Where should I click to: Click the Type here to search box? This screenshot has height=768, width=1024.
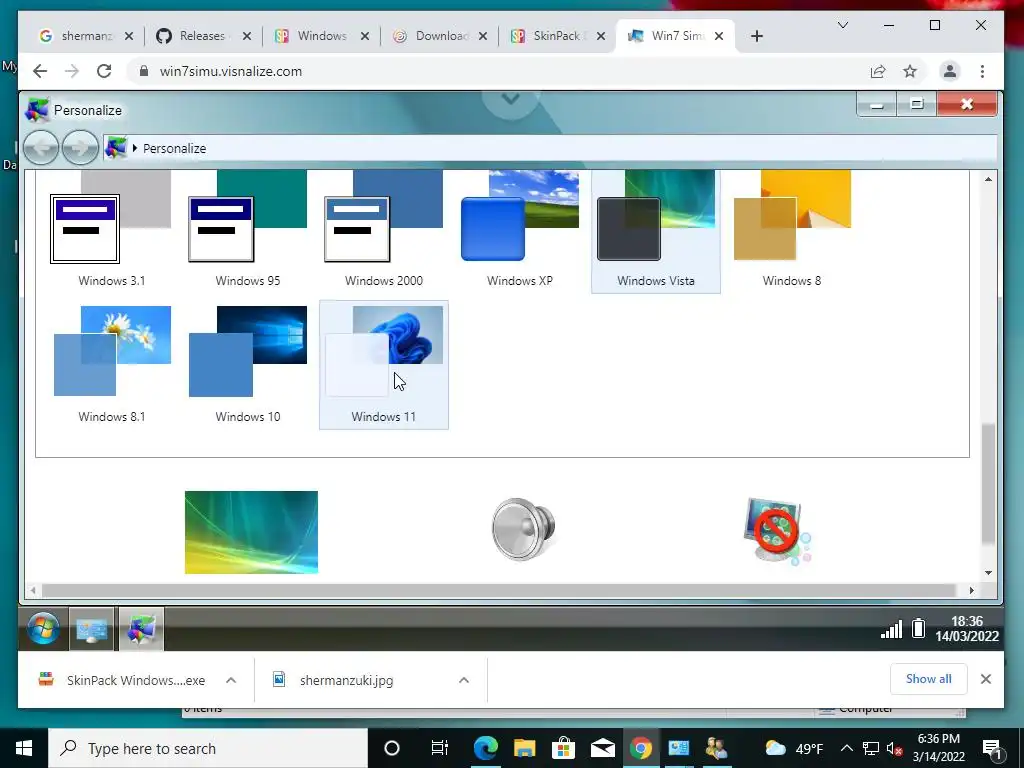click(208, 748)
